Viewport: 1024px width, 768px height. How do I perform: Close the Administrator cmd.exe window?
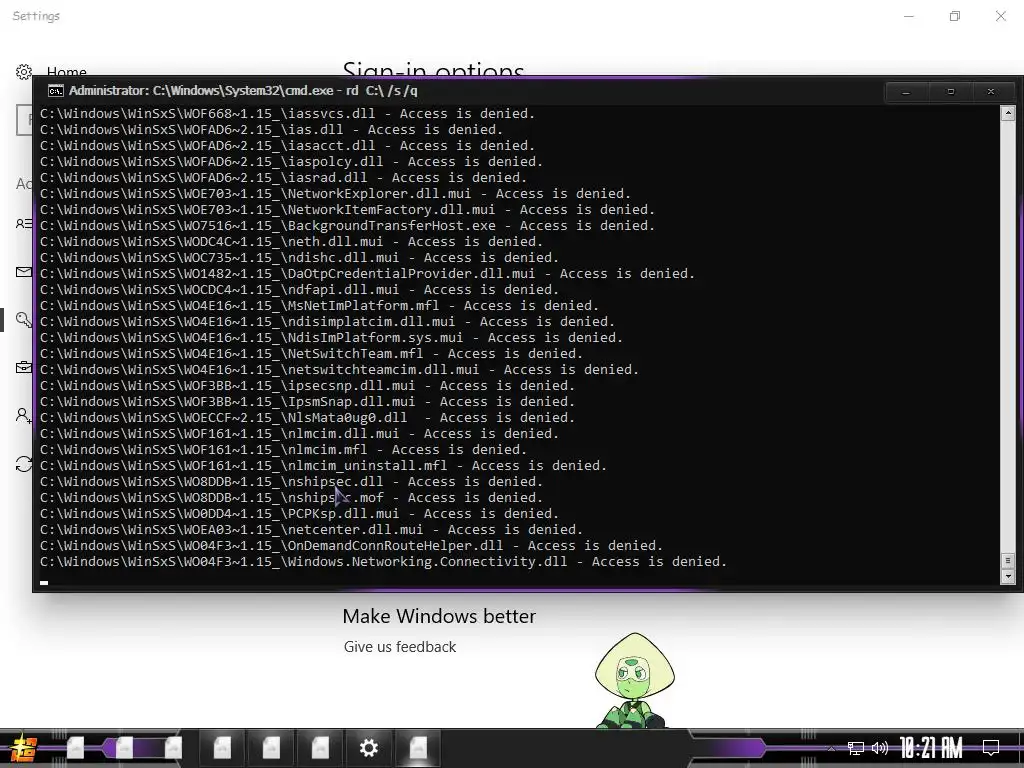tap(991, 92)
